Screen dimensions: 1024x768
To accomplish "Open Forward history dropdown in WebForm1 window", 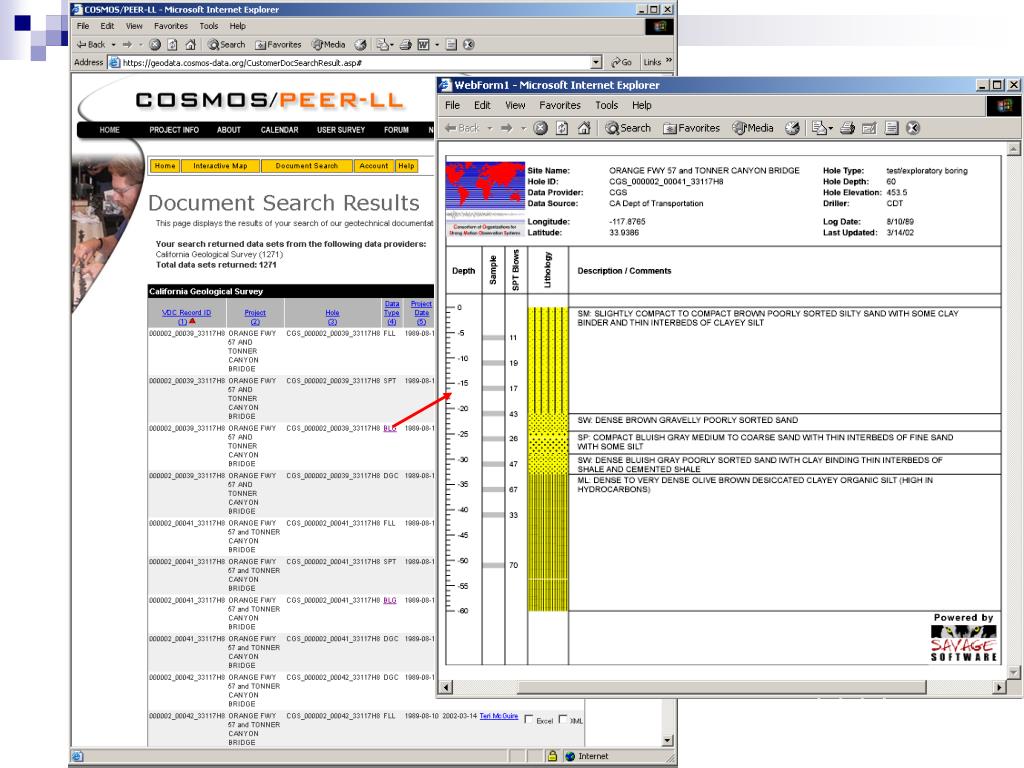I will 523,128.
